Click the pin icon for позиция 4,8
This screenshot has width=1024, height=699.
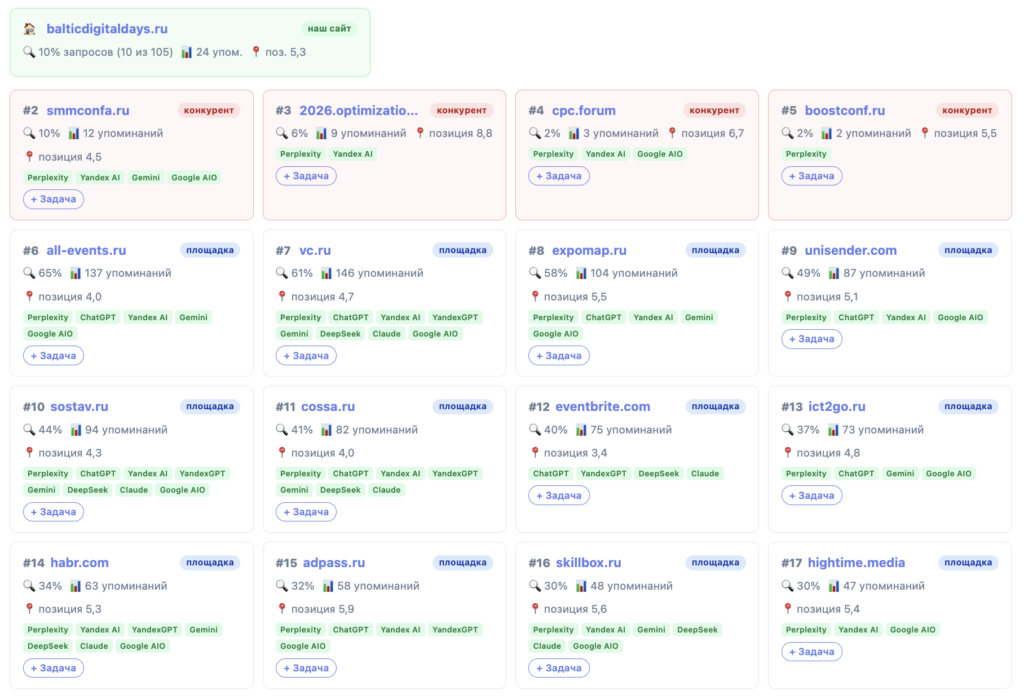[788, 452]
